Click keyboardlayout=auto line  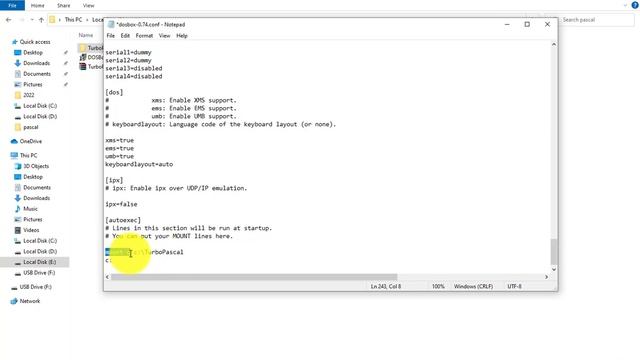click(x=139, y=164)
